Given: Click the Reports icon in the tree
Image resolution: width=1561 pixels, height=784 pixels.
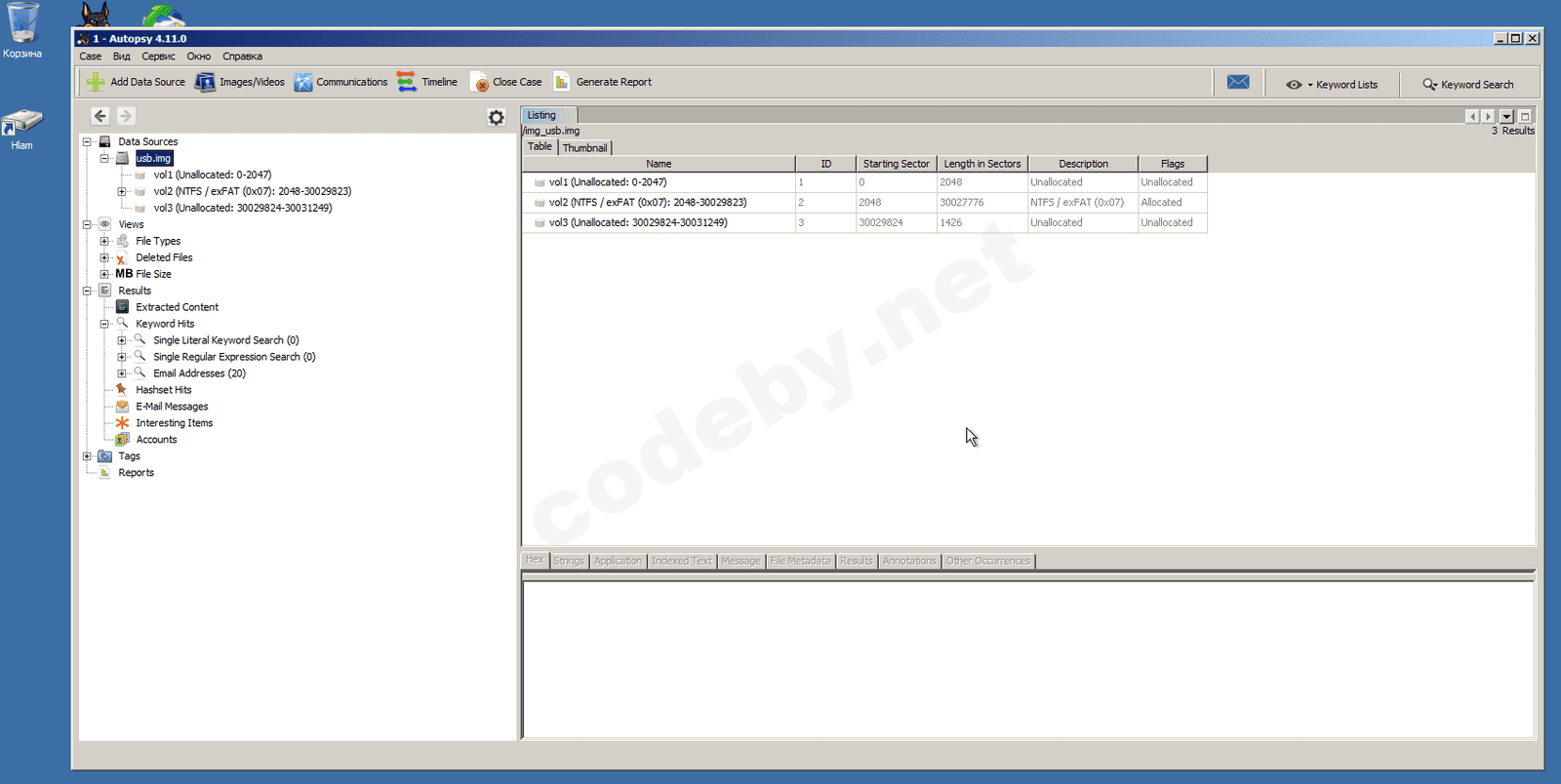Looking at the screenshot, I should (104, 473).
